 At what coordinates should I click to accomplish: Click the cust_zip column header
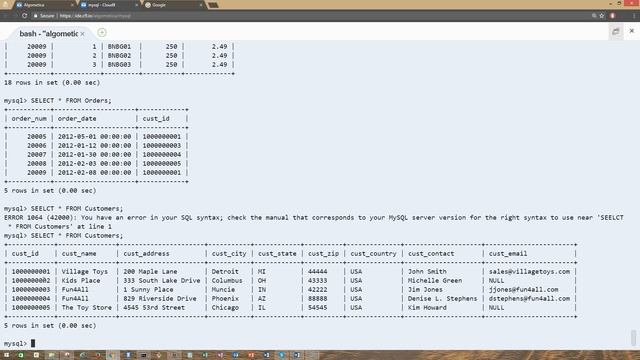click(323, 253)
